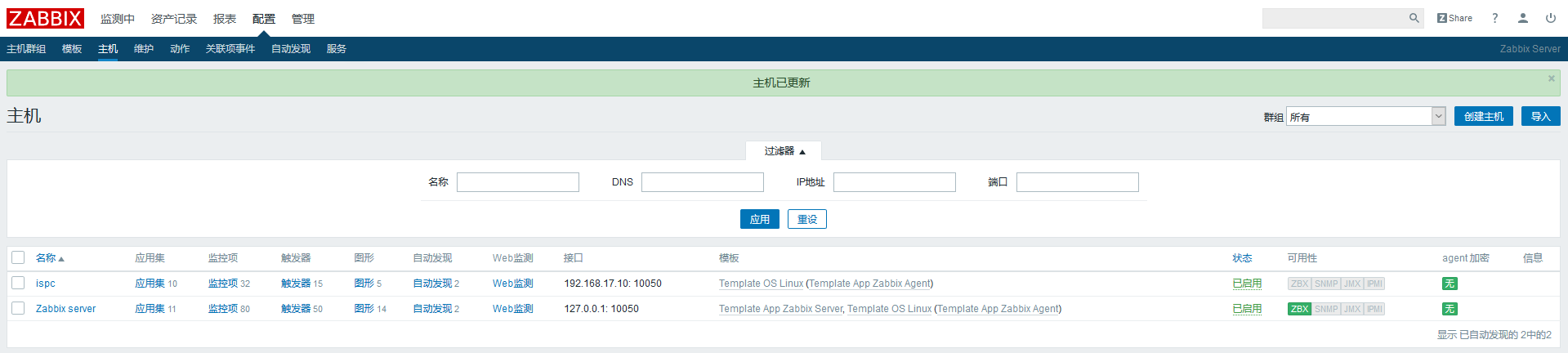Image resolution: width=1568 pixels, height=353 pixels.
Task: Click encryption 无 badge for ispc
Action: 1450,284
